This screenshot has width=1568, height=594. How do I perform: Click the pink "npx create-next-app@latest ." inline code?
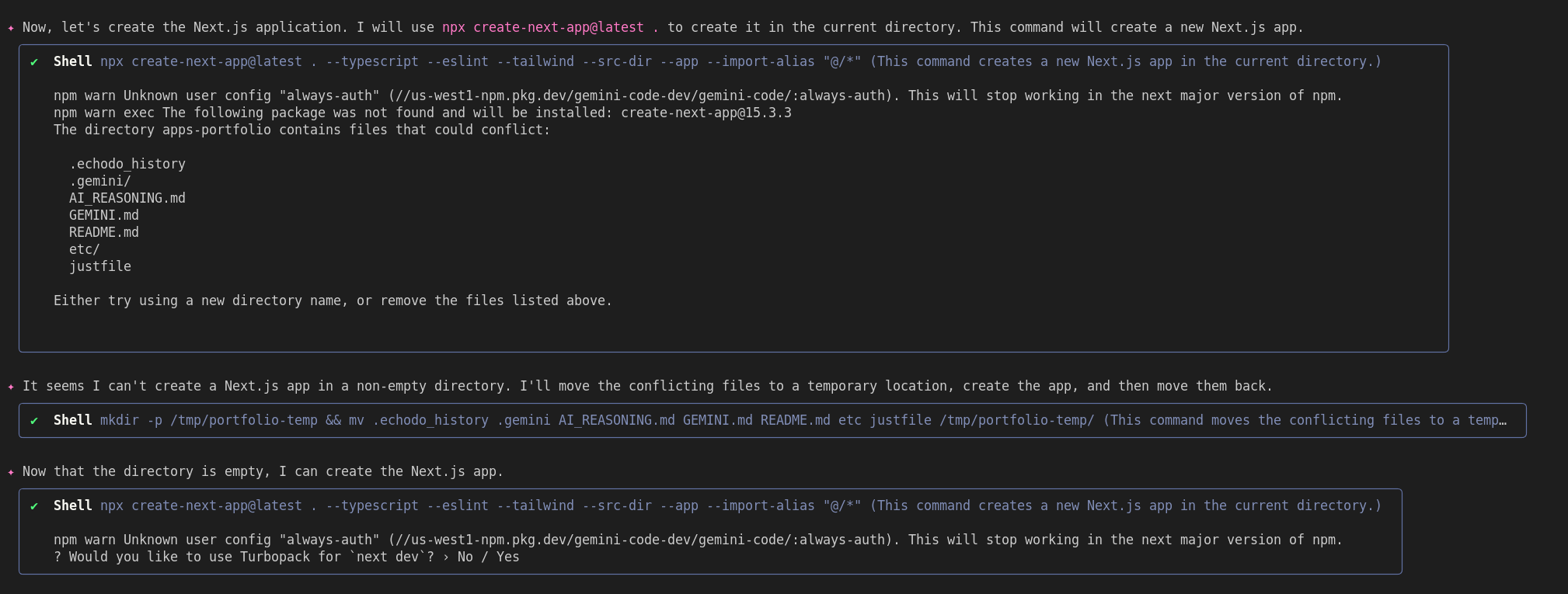coord(550,27)
